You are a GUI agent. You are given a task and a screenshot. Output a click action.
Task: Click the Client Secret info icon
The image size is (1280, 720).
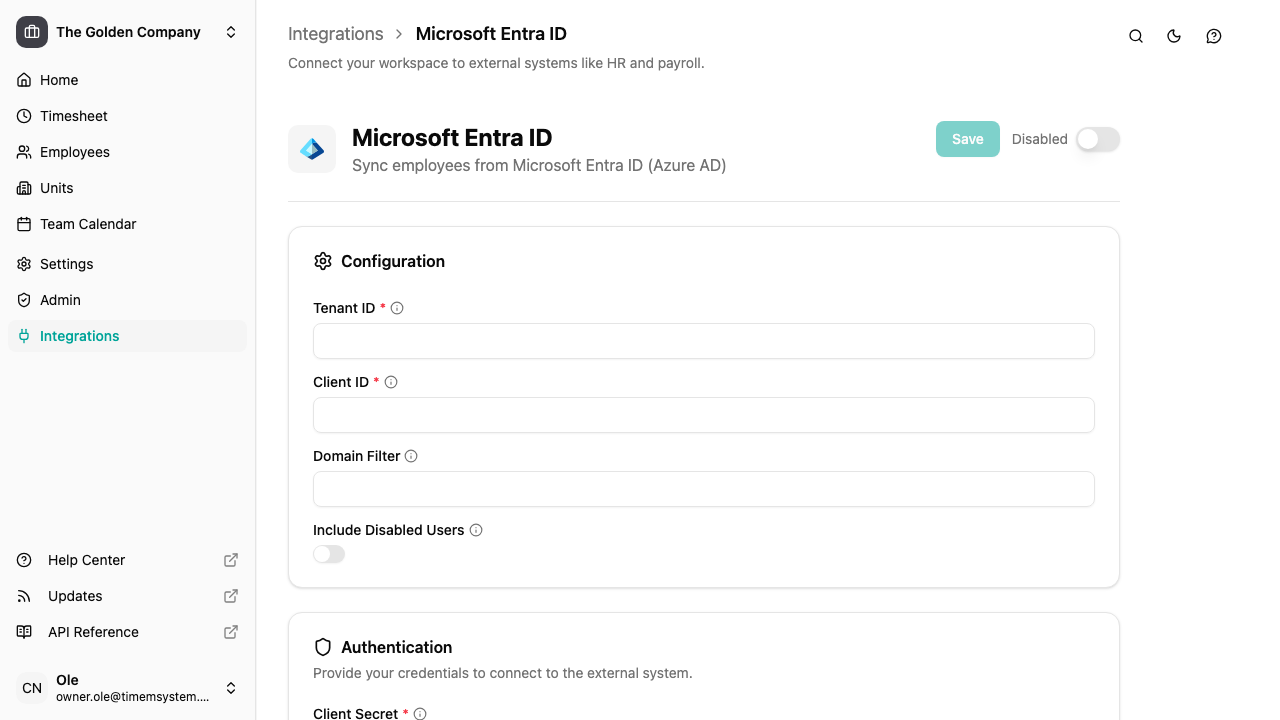420,713
